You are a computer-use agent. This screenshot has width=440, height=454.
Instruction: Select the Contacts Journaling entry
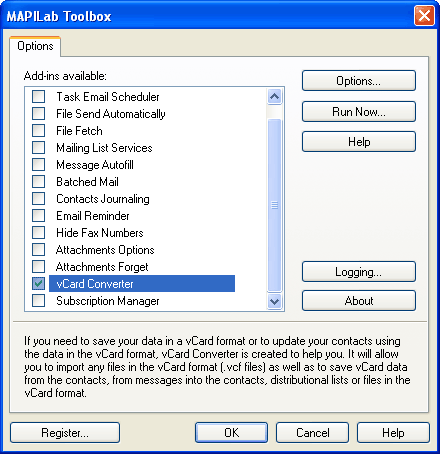(x=103, y=199)
